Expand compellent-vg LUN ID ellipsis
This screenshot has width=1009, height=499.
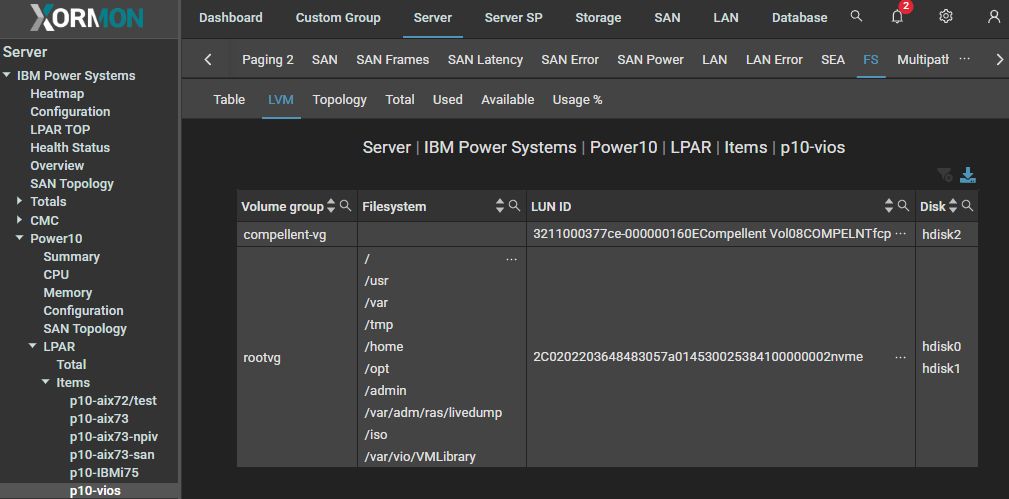901,233
